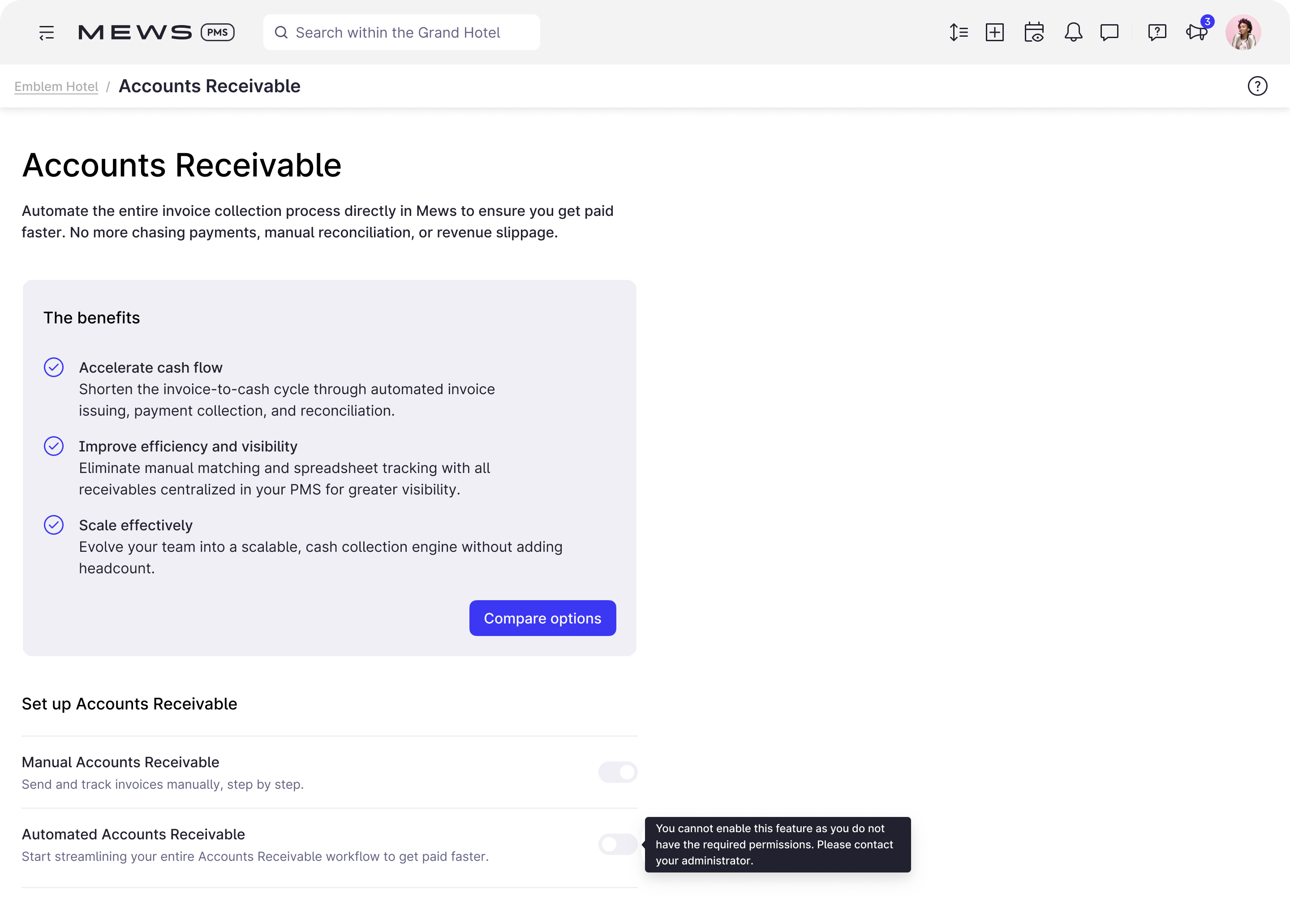Click the page help question mark icon

point(1258,86)
